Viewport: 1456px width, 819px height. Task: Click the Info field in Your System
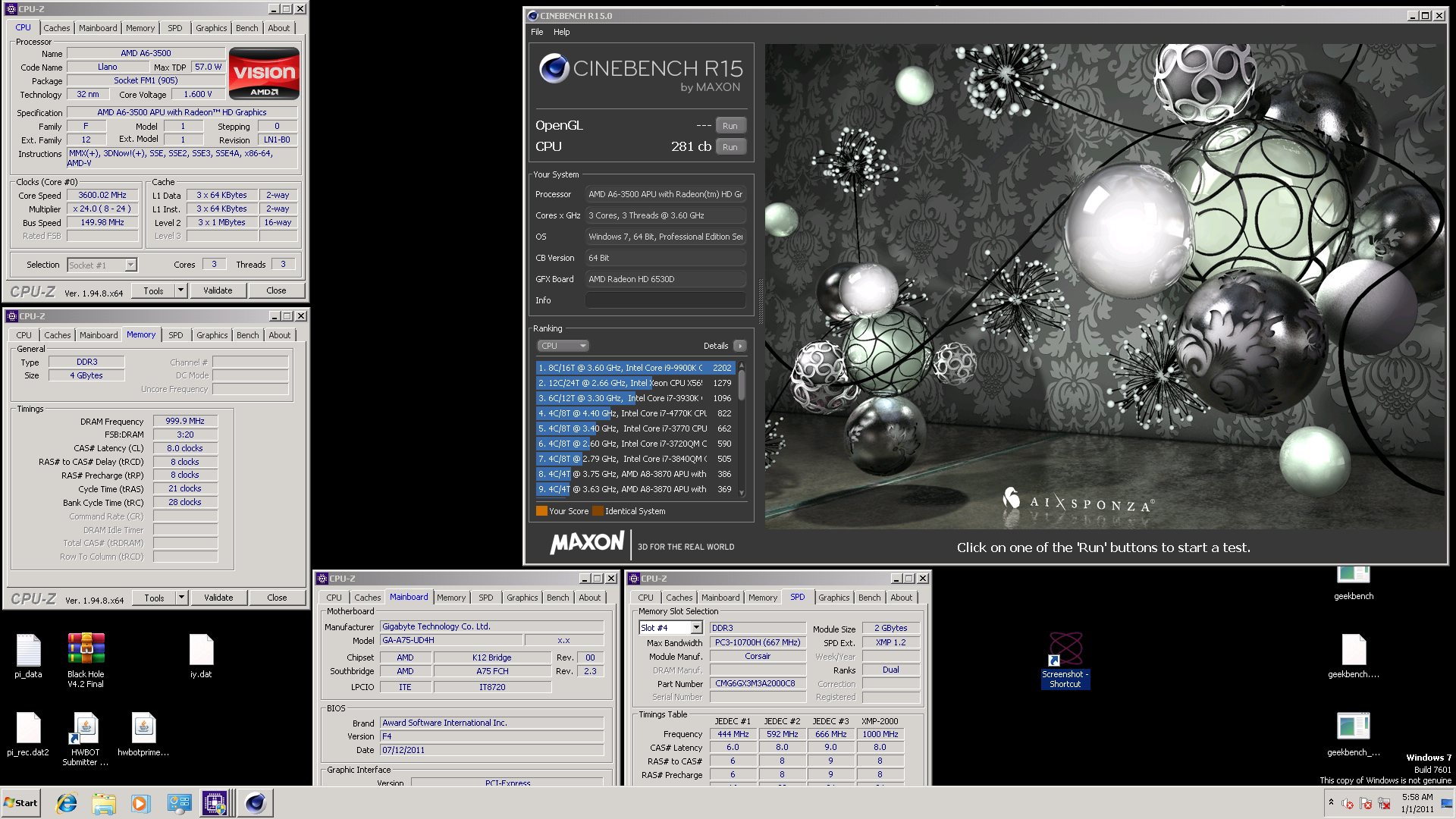(x=665, y=300)
